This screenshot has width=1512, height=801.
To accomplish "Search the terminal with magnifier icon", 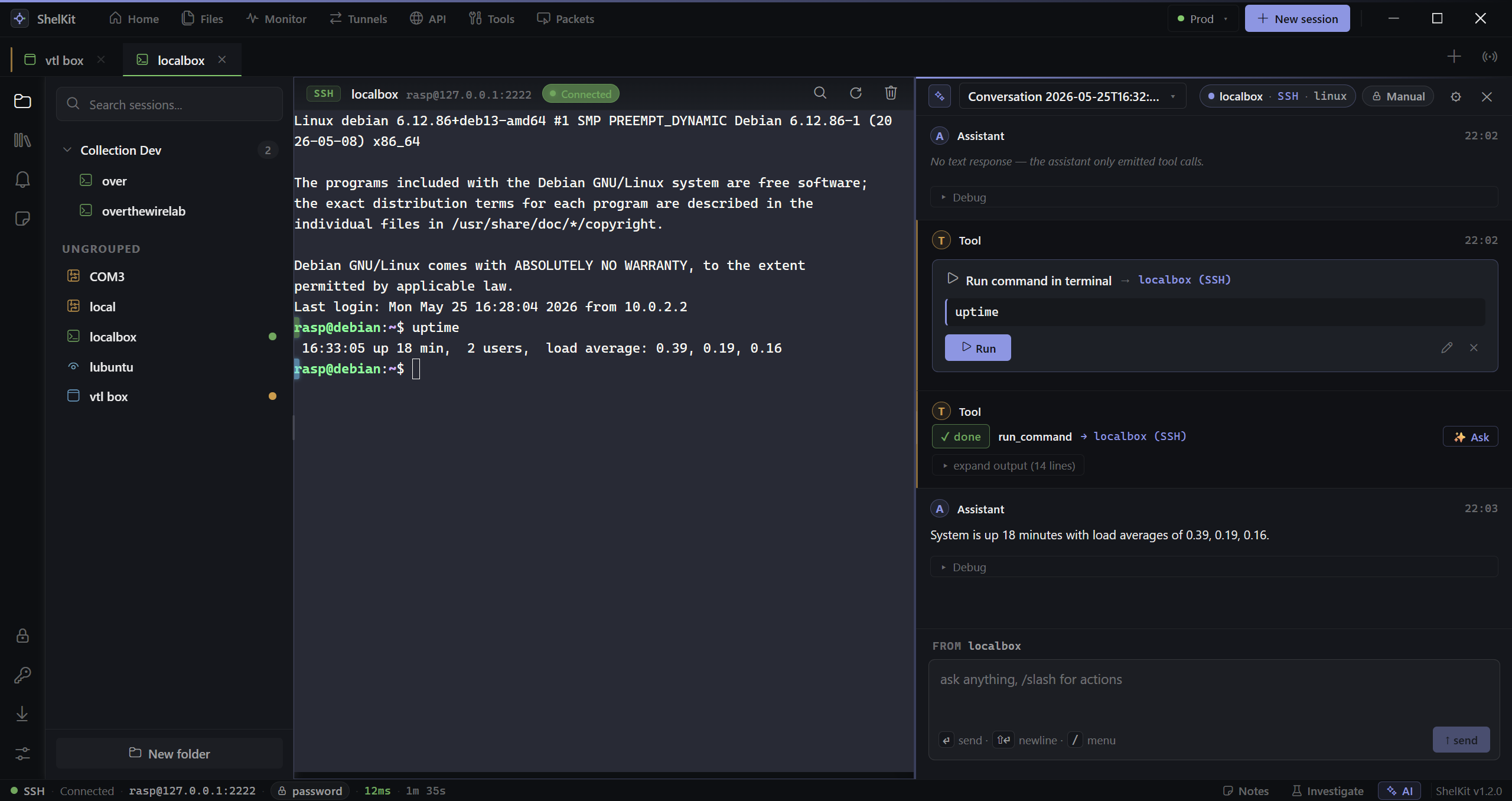I will (820, 93).
